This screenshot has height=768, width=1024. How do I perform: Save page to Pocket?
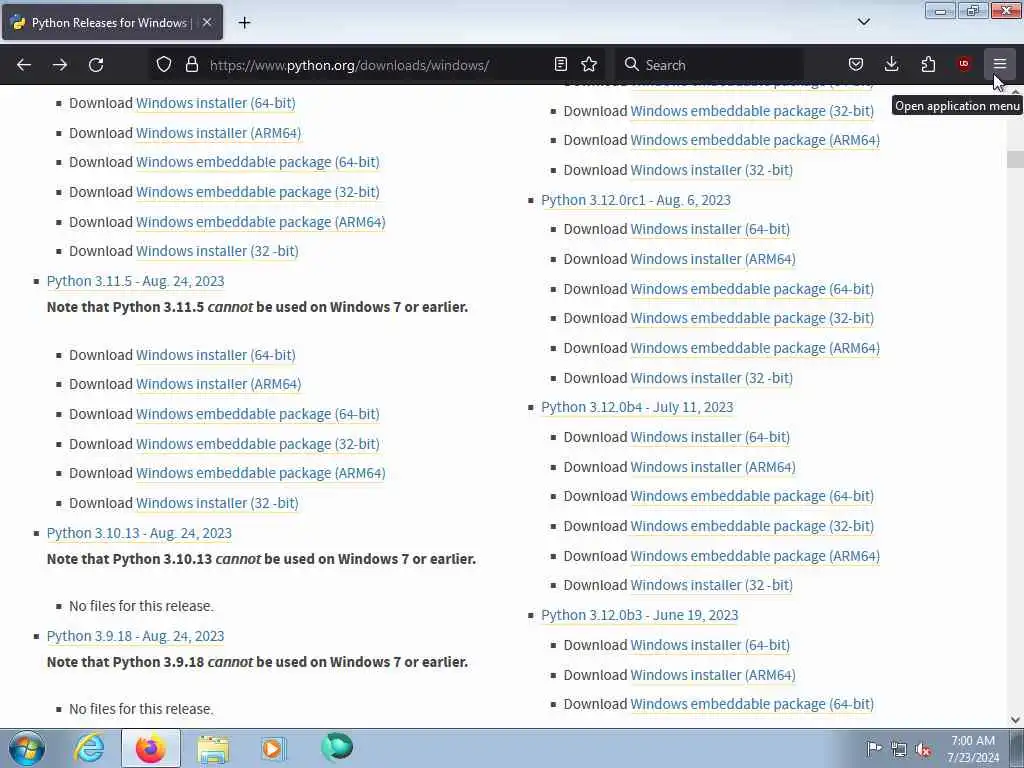[856, 64]
